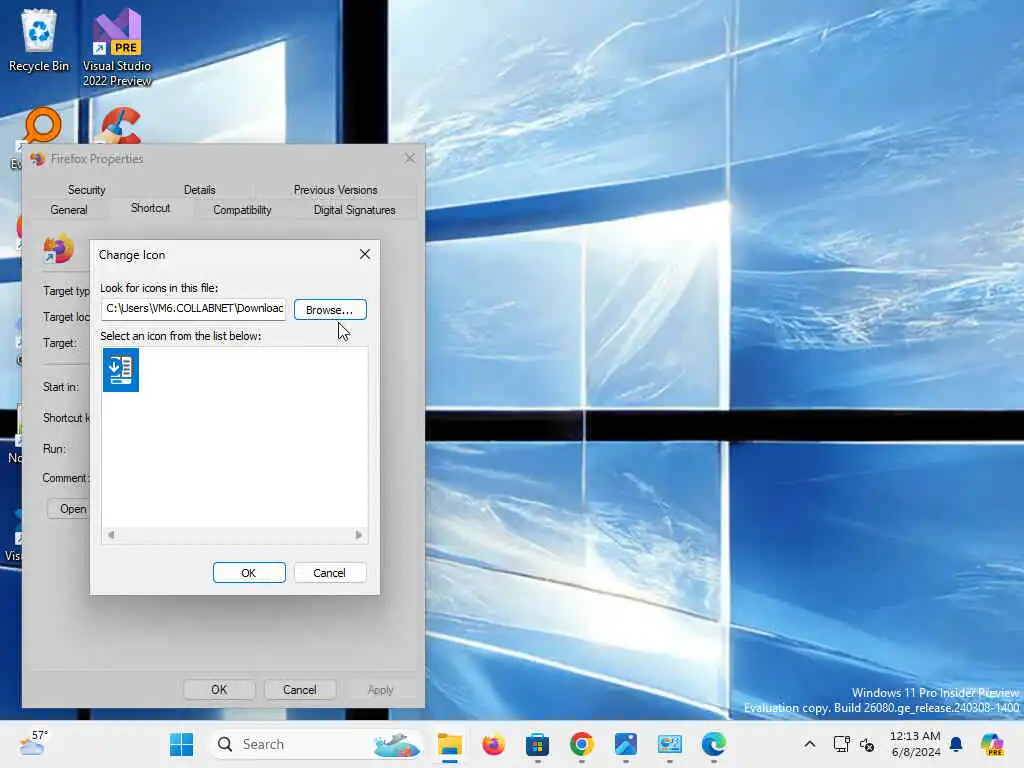Open the Security tab in Firefox Properties
Viewport: 1024px width, 768px height.
[86, 190]
